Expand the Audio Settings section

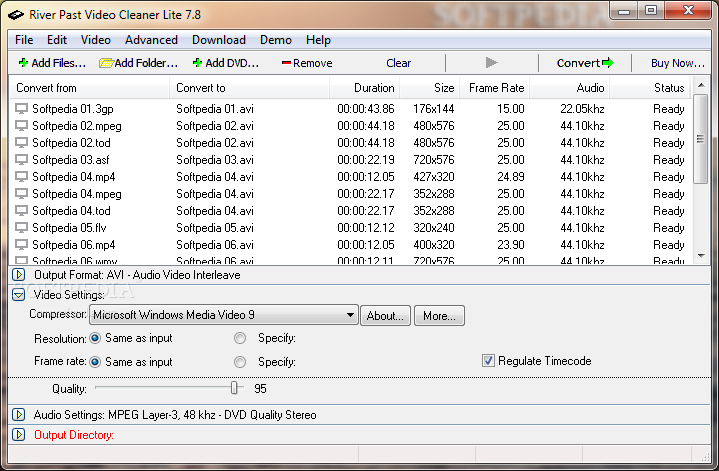[x=18, y=415]
